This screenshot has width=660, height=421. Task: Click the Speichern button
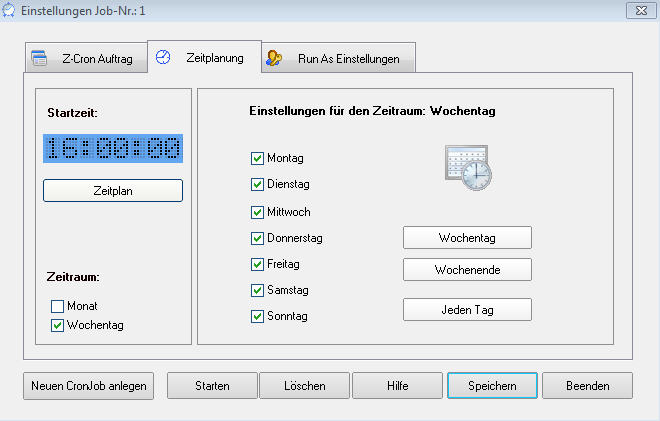(492, 386)
